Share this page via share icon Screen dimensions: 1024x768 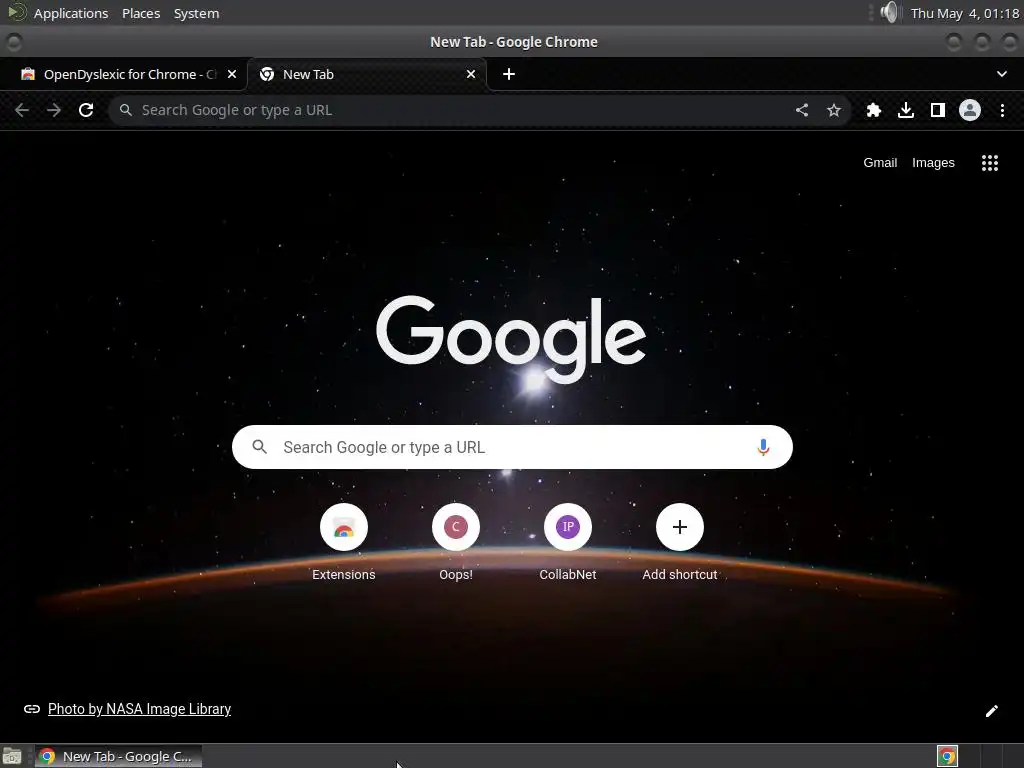click(x=802, y=110)
